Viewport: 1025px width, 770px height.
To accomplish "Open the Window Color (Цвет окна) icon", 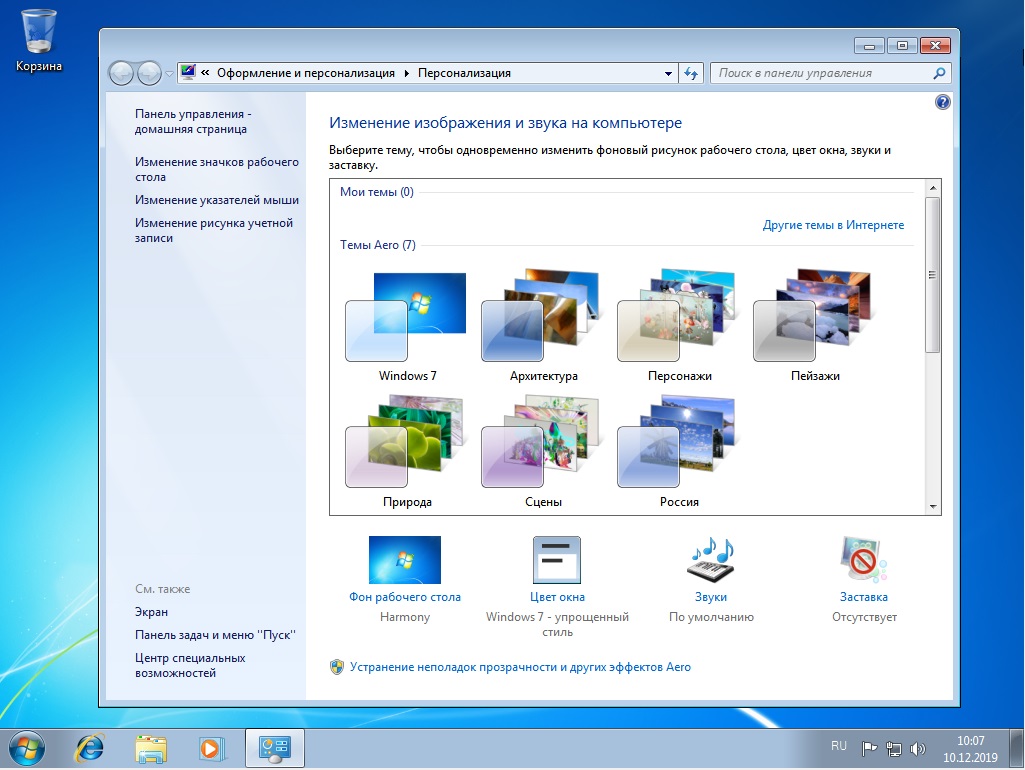I will [557, 561].
